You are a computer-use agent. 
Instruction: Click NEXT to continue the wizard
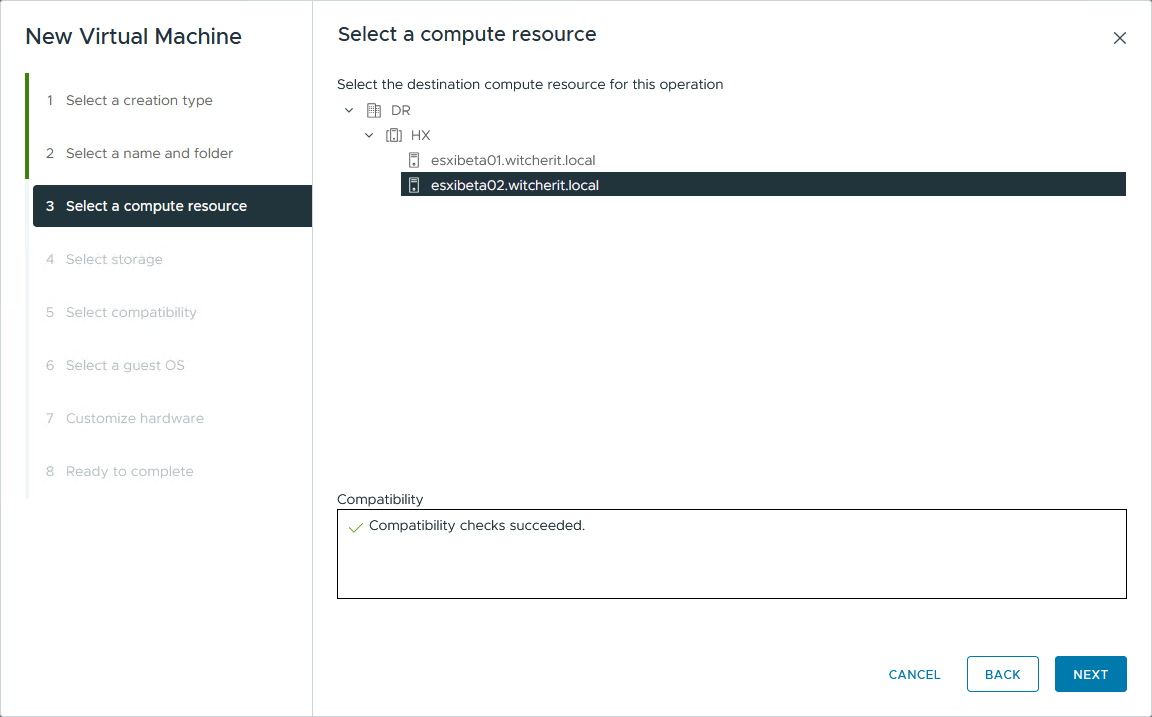tap(1090, 674)
